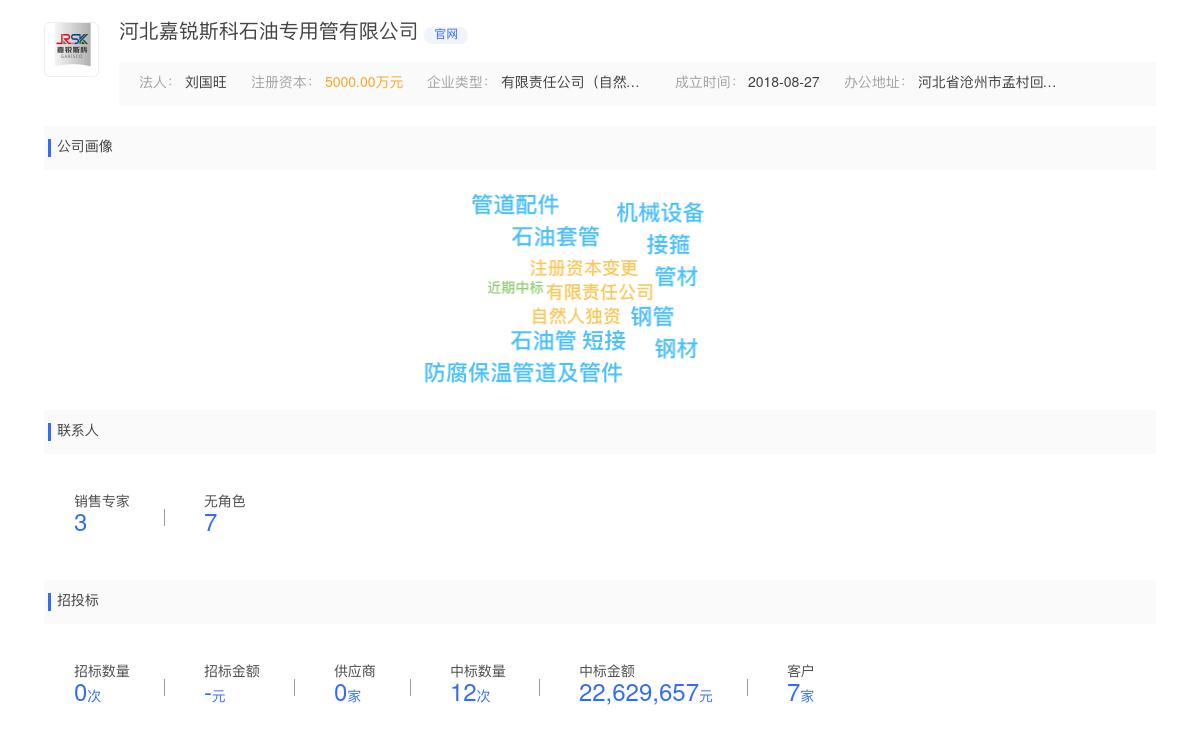Click the tag 防腐保温管道及管件
Image resolution: width=1200 pixels, height=752 pixels.
(x=523, y=373)
